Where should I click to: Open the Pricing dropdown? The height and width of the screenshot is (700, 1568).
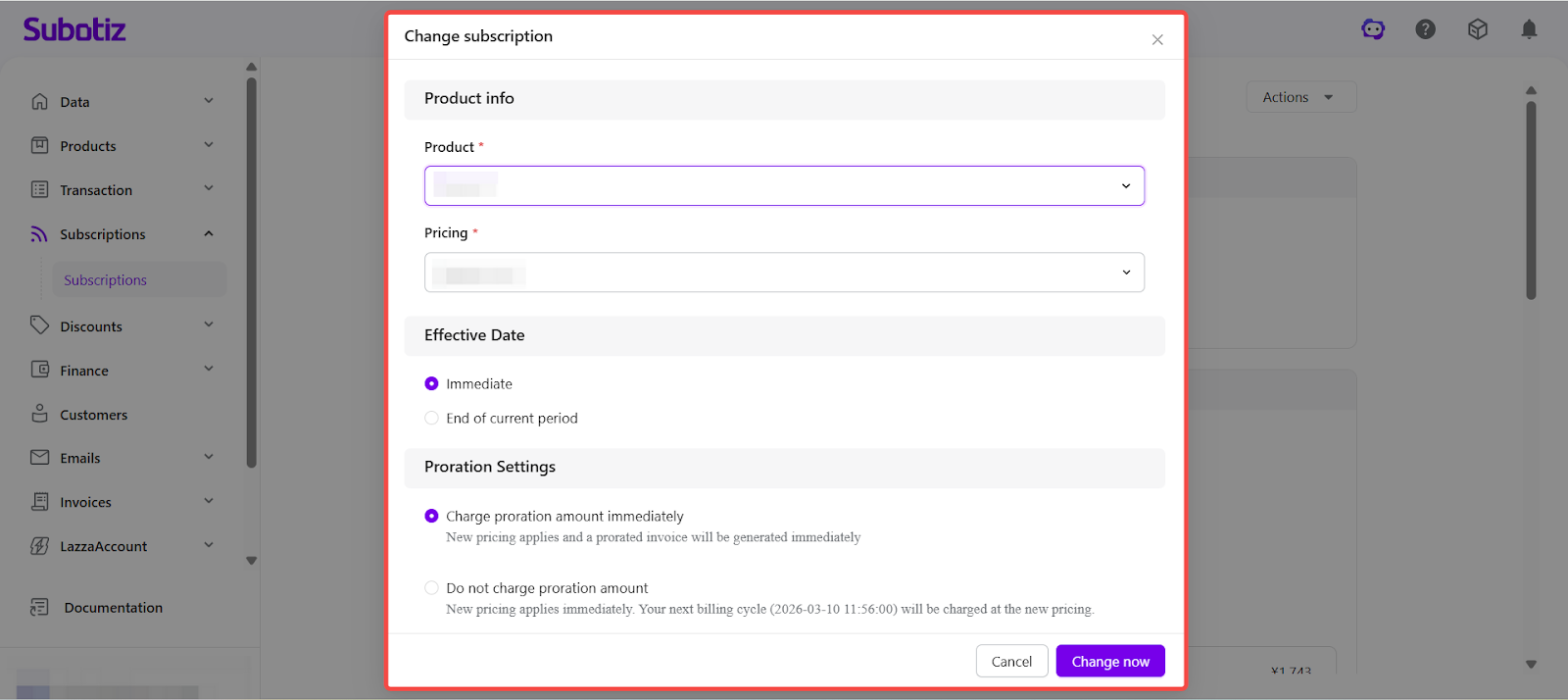[x=784, y=273]
